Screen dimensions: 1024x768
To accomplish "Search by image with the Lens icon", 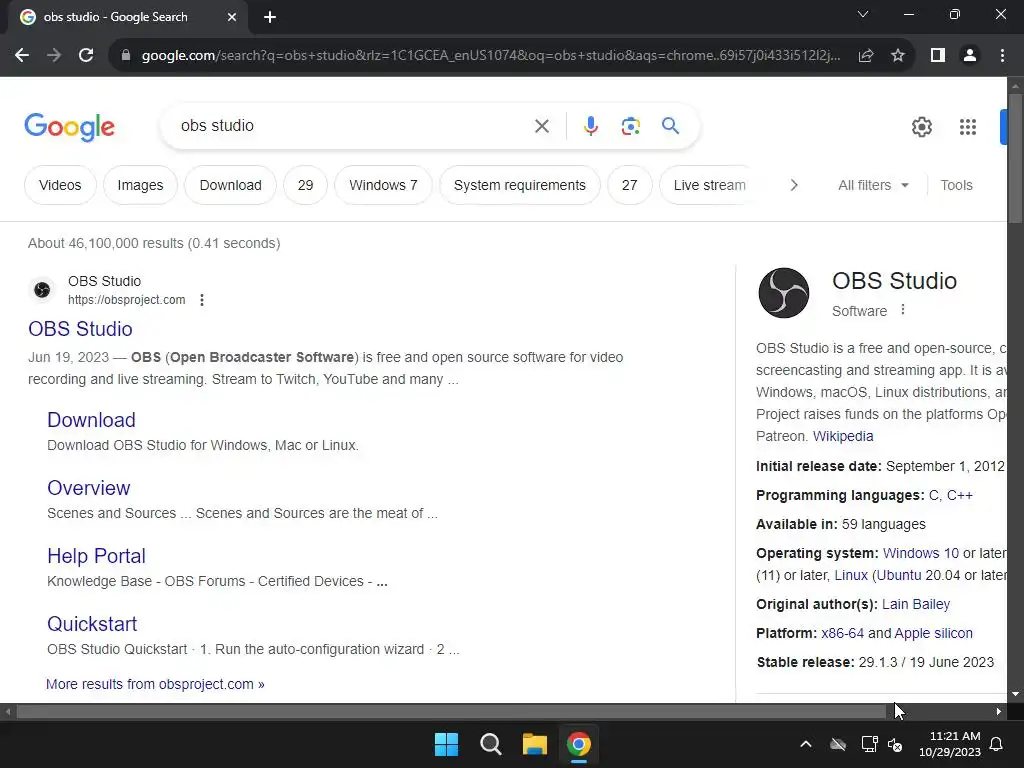I will (x=630, y=126).
